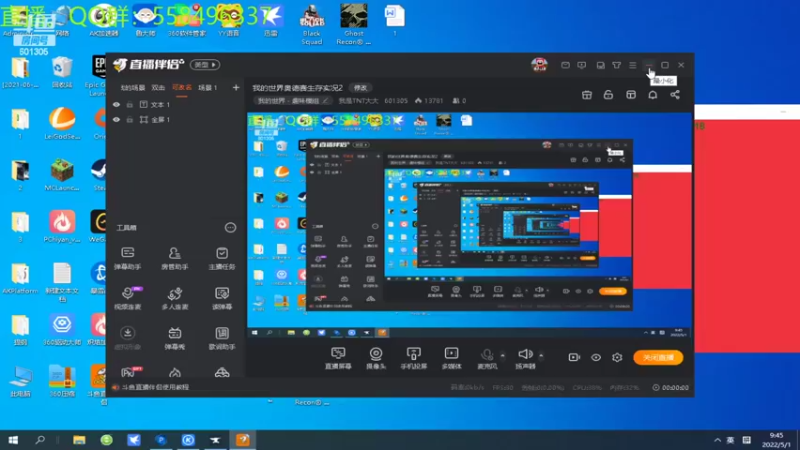Screen dimensions: 800x450
Task: Click the PK tool icon in toolbox
Action: click(x=131, y=371)
